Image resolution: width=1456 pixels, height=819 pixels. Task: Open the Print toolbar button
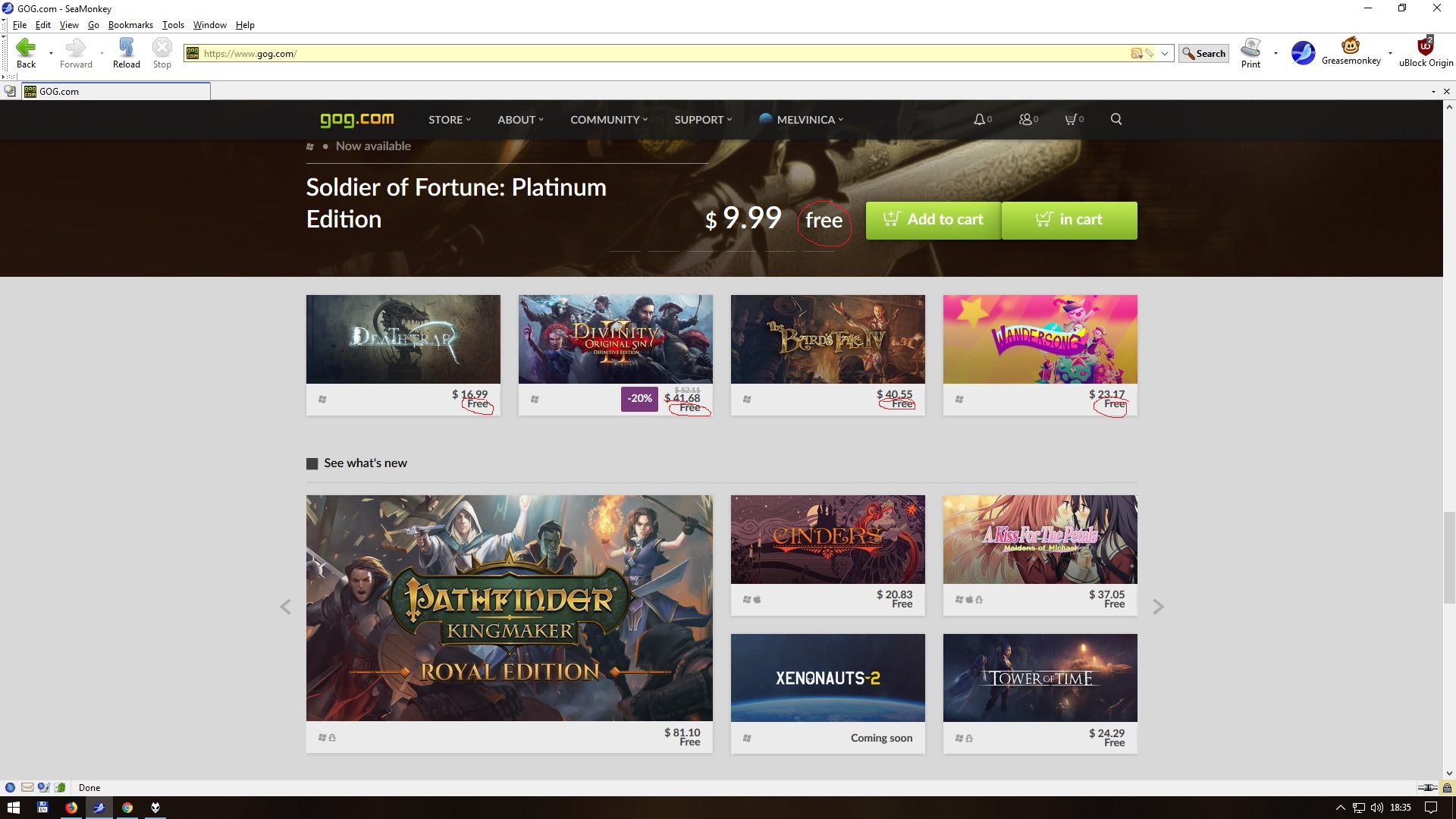pyautogui.click(x=1250, y=53)
